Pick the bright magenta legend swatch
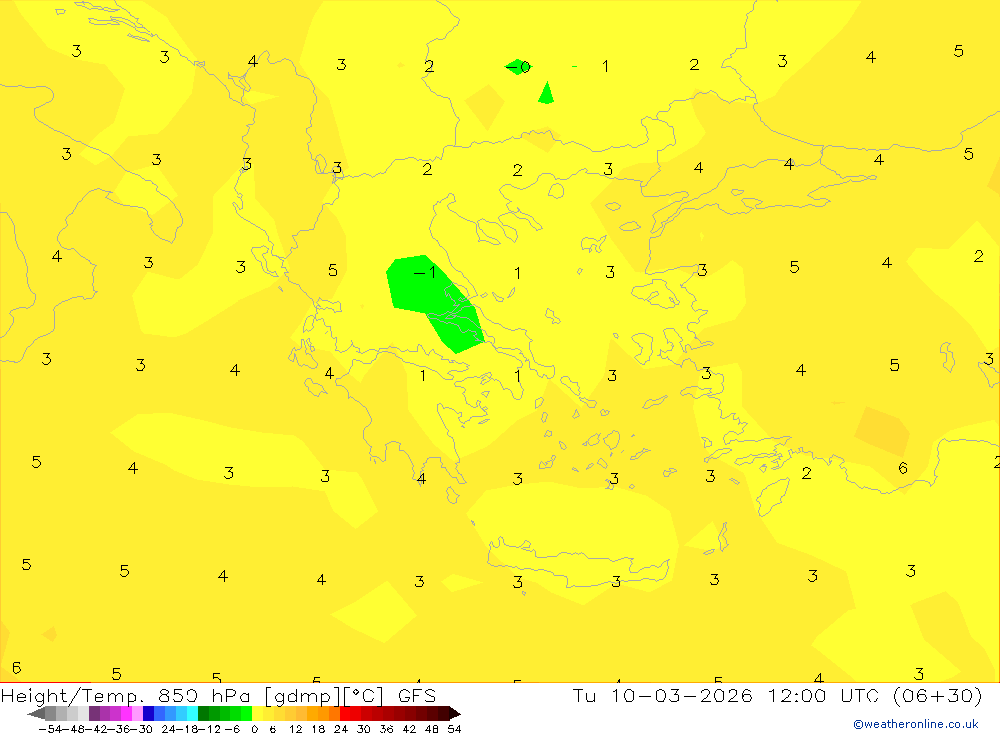The width and height of the screenshot is (1000, 733). 127,714
